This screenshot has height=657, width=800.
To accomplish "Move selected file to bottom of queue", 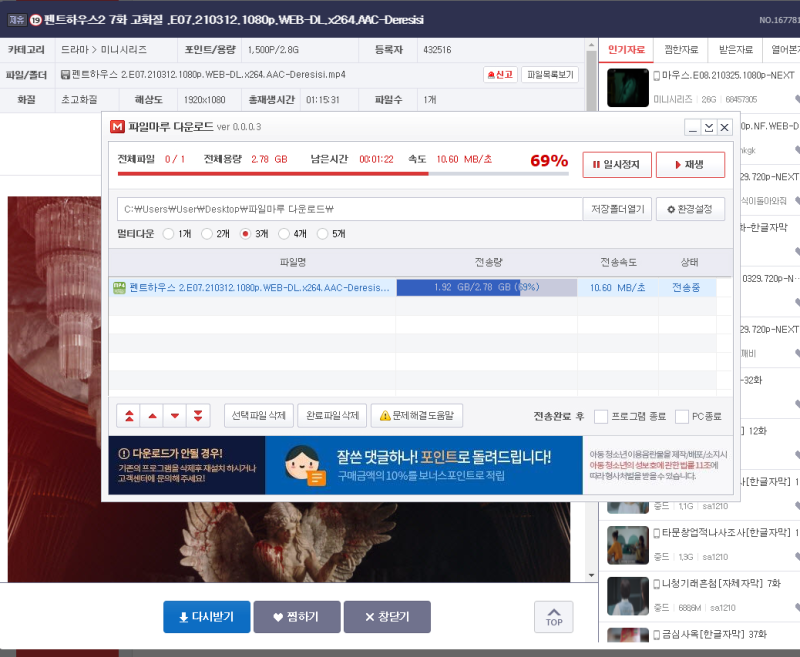I will point(198,416).
